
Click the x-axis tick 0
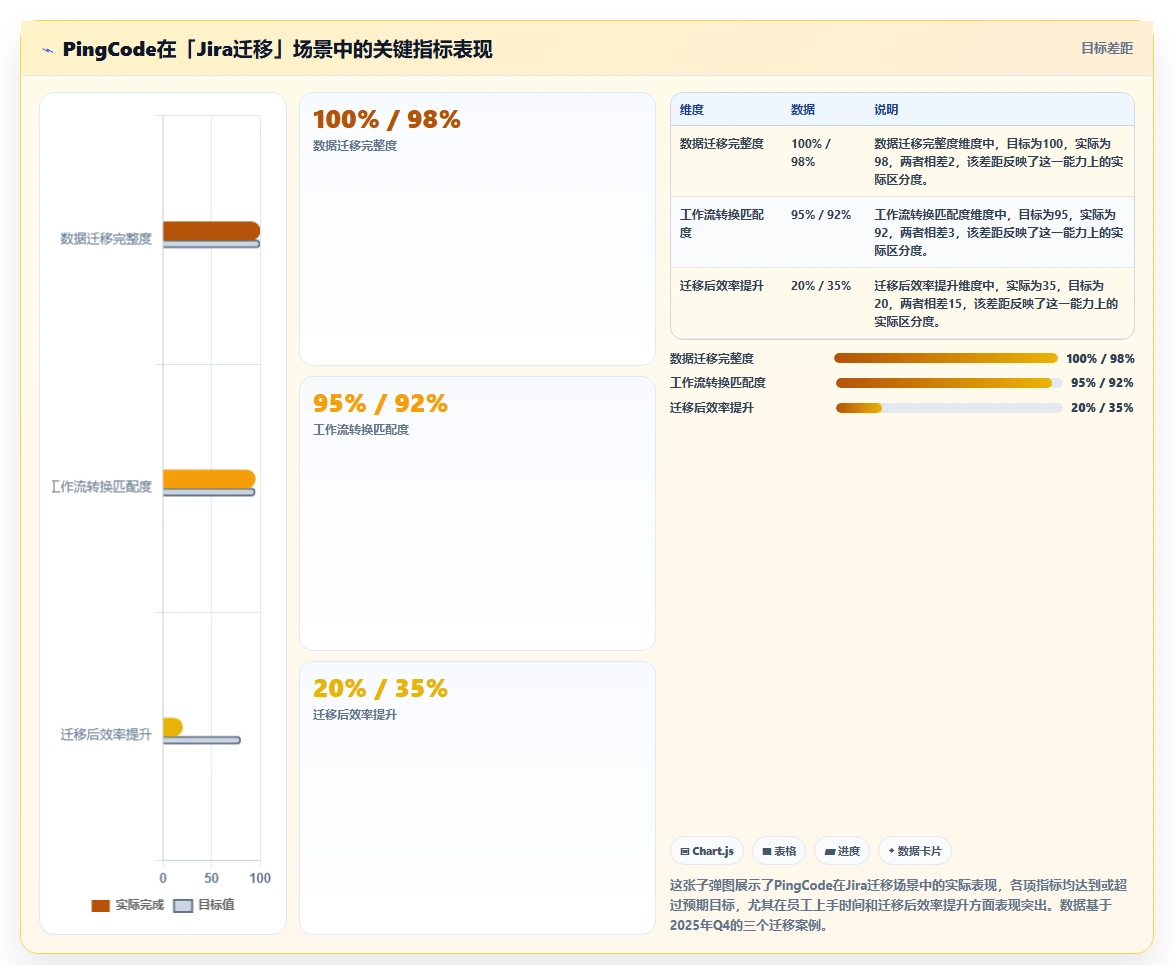pyautogui.click(x=163, y=878)
